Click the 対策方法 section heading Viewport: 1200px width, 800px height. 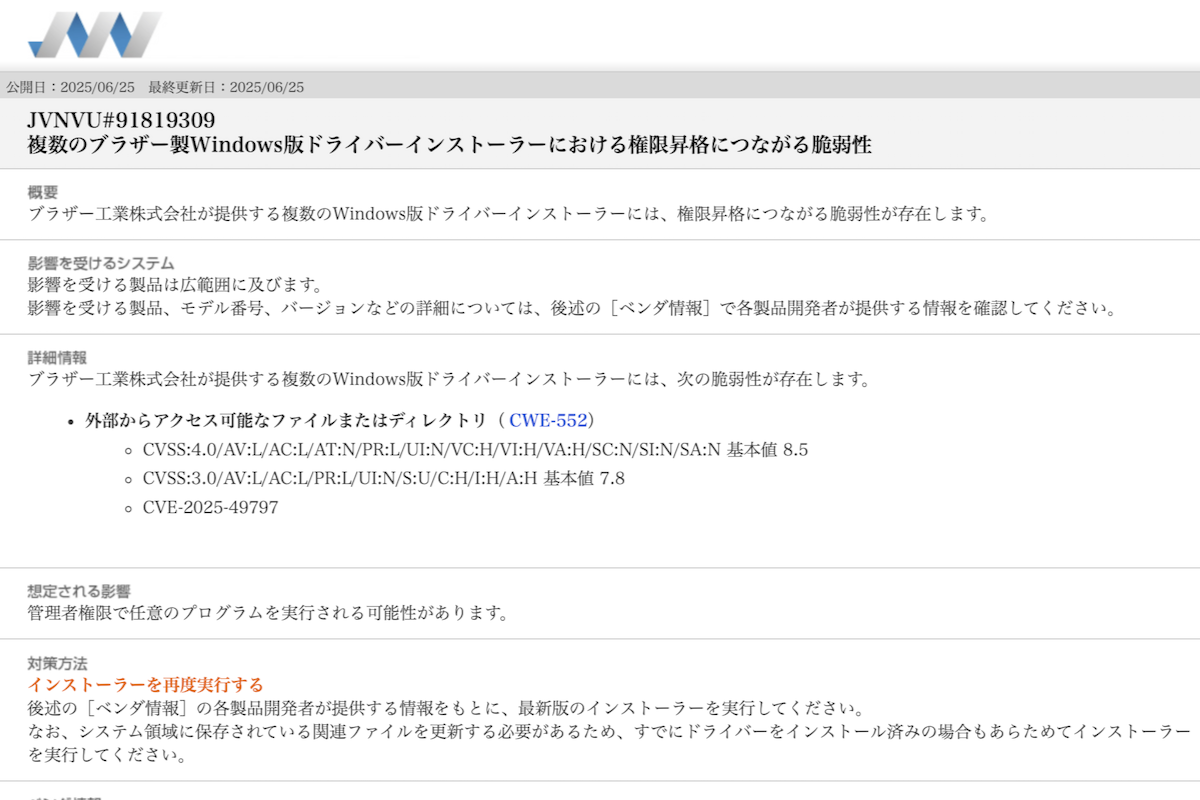57,662
